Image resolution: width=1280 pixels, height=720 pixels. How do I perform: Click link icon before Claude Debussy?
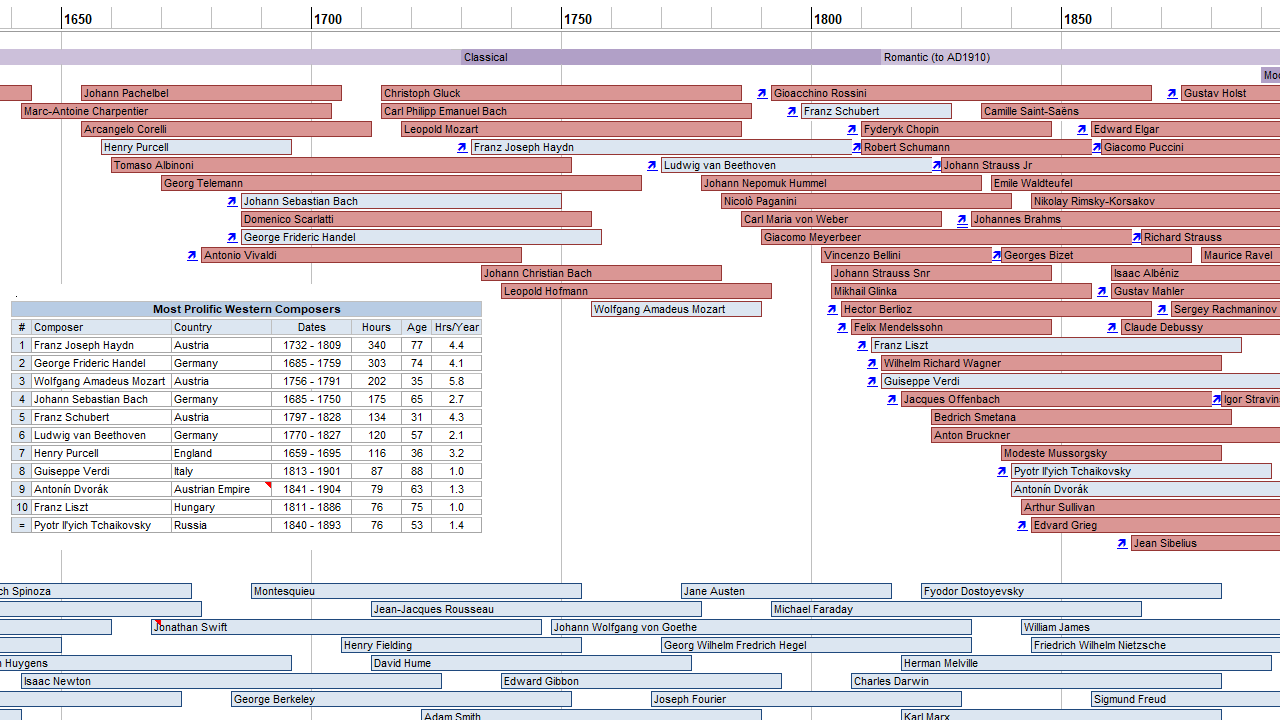pyautogui.click(x=1112, y=327)
